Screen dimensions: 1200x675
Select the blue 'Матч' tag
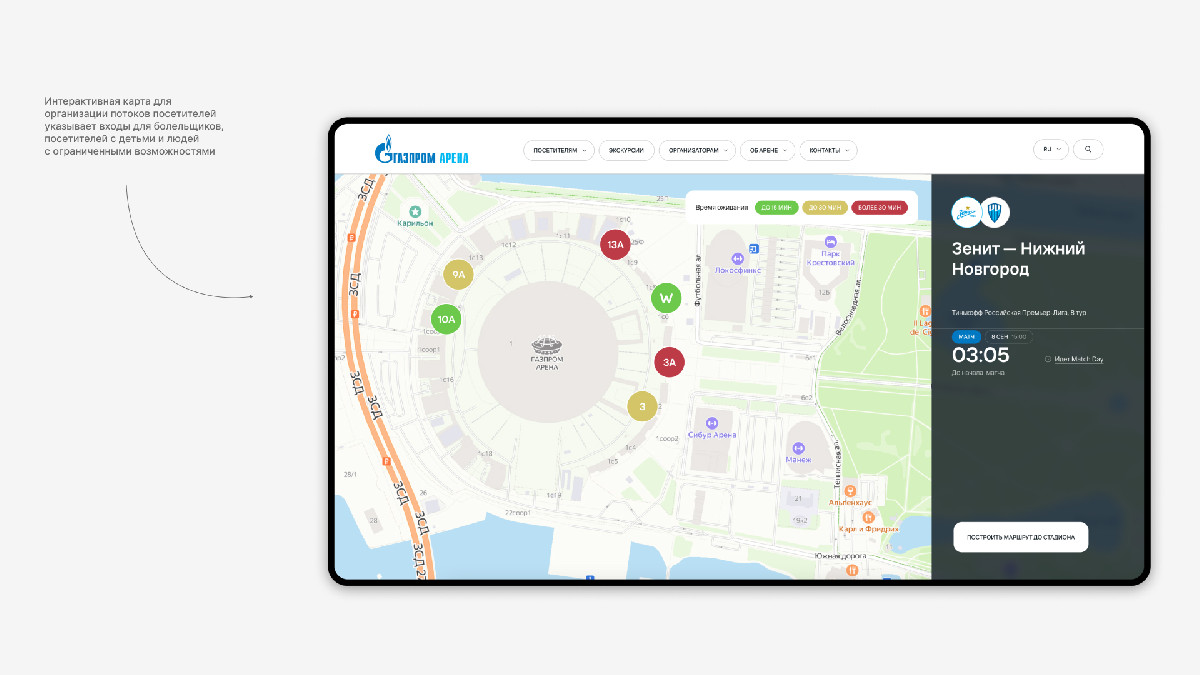tap(966, 337)
